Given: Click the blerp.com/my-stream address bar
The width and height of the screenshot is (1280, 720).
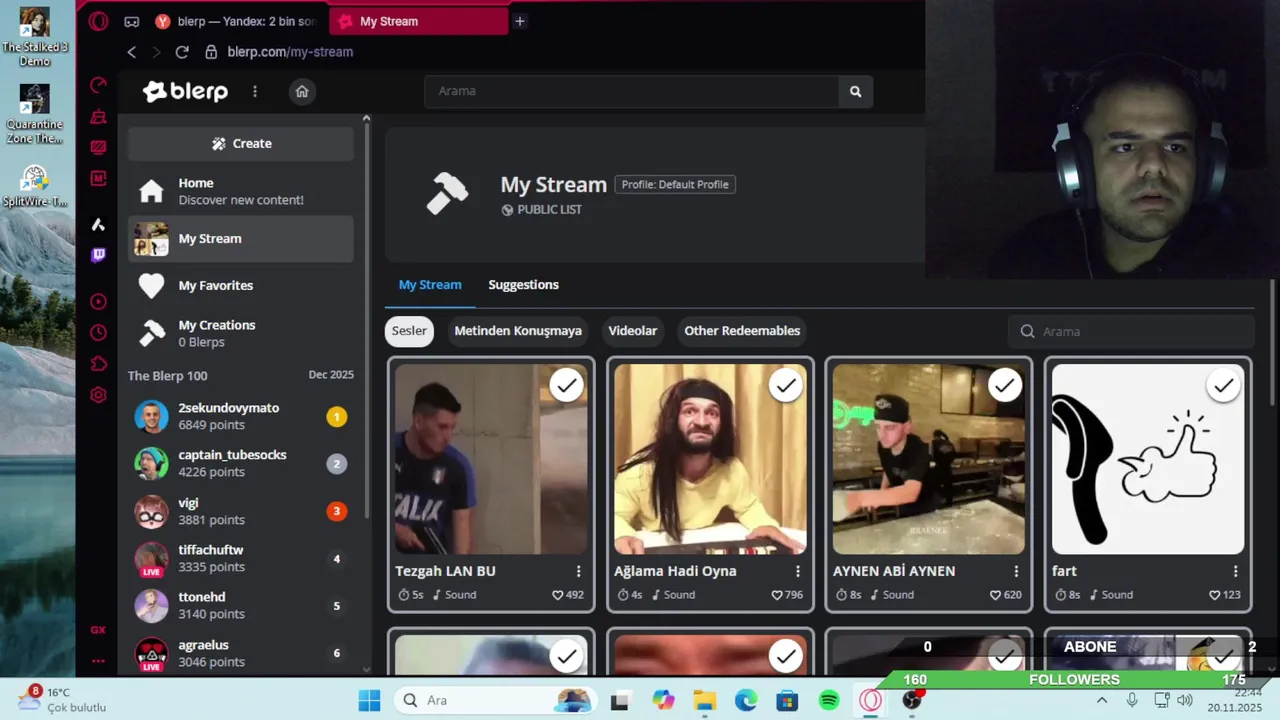Looking at the screenshot, I should click(290, 52).
